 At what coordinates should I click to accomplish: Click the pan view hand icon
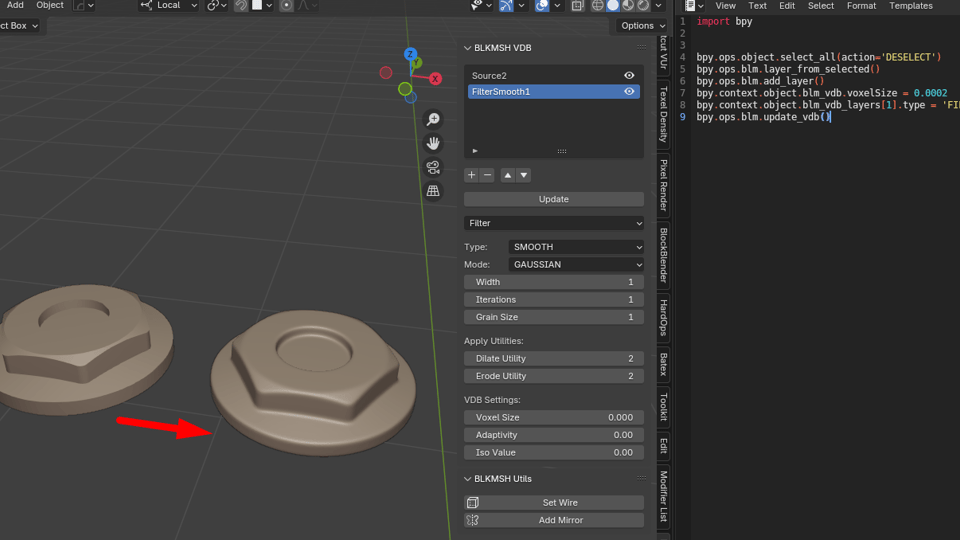pos(433,143)
